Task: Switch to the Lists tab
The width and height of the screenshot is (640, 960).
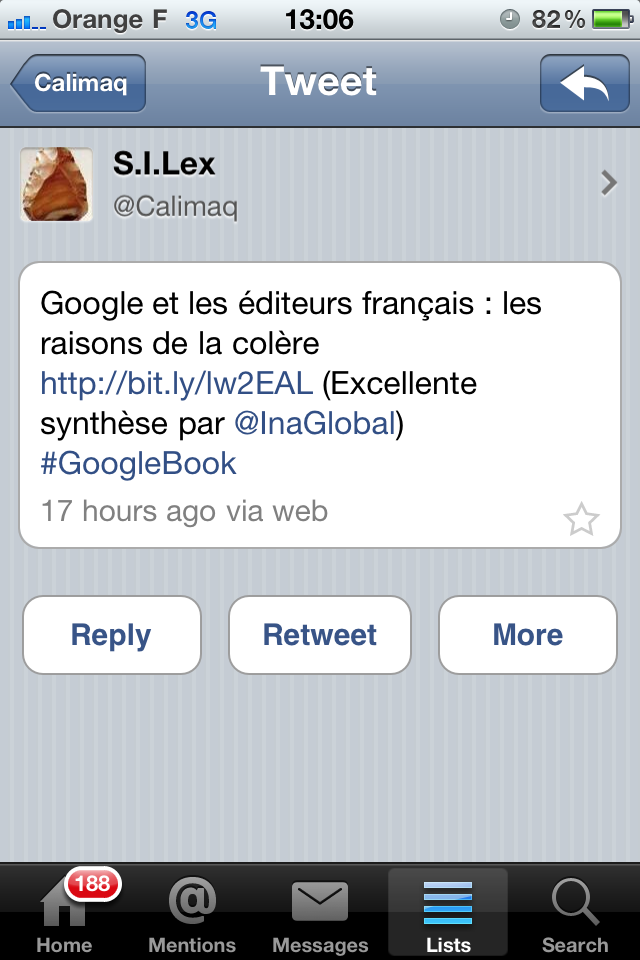Action: pos(447,914)
